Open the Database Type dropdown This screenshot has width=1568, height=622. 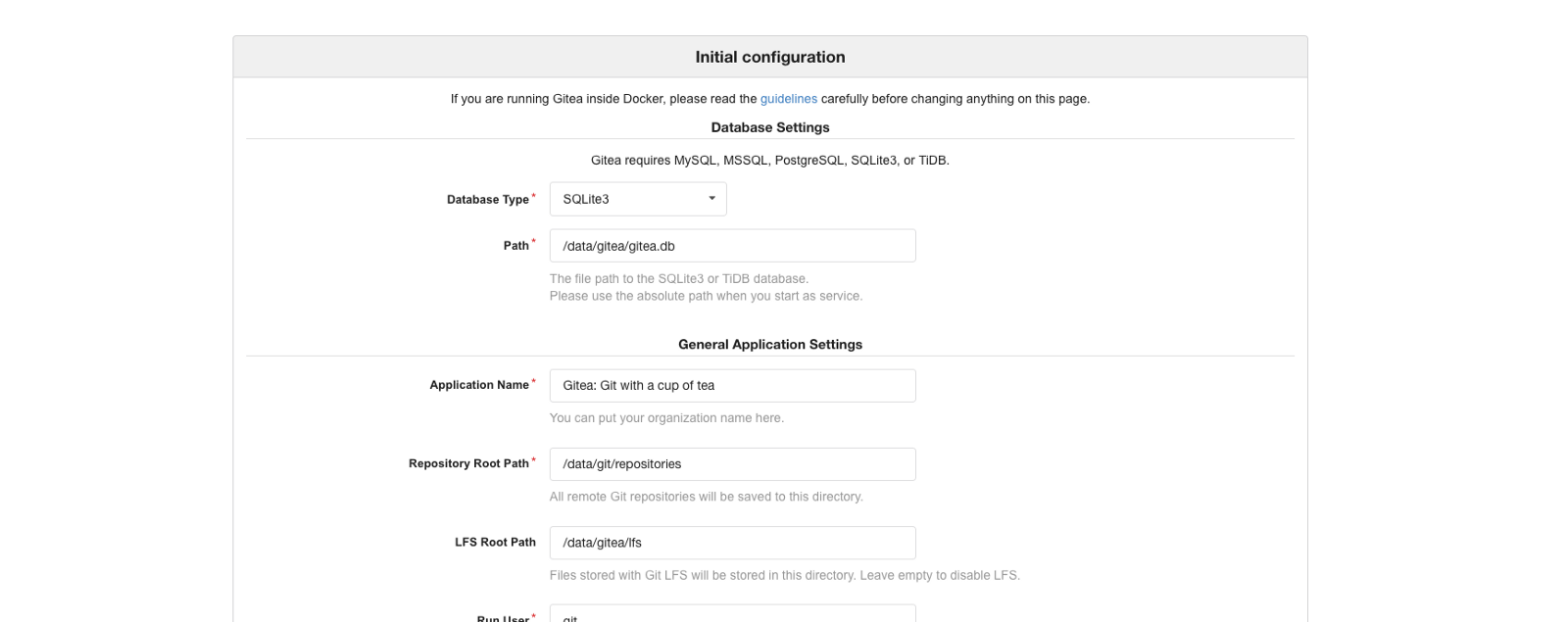click(638, 199)
